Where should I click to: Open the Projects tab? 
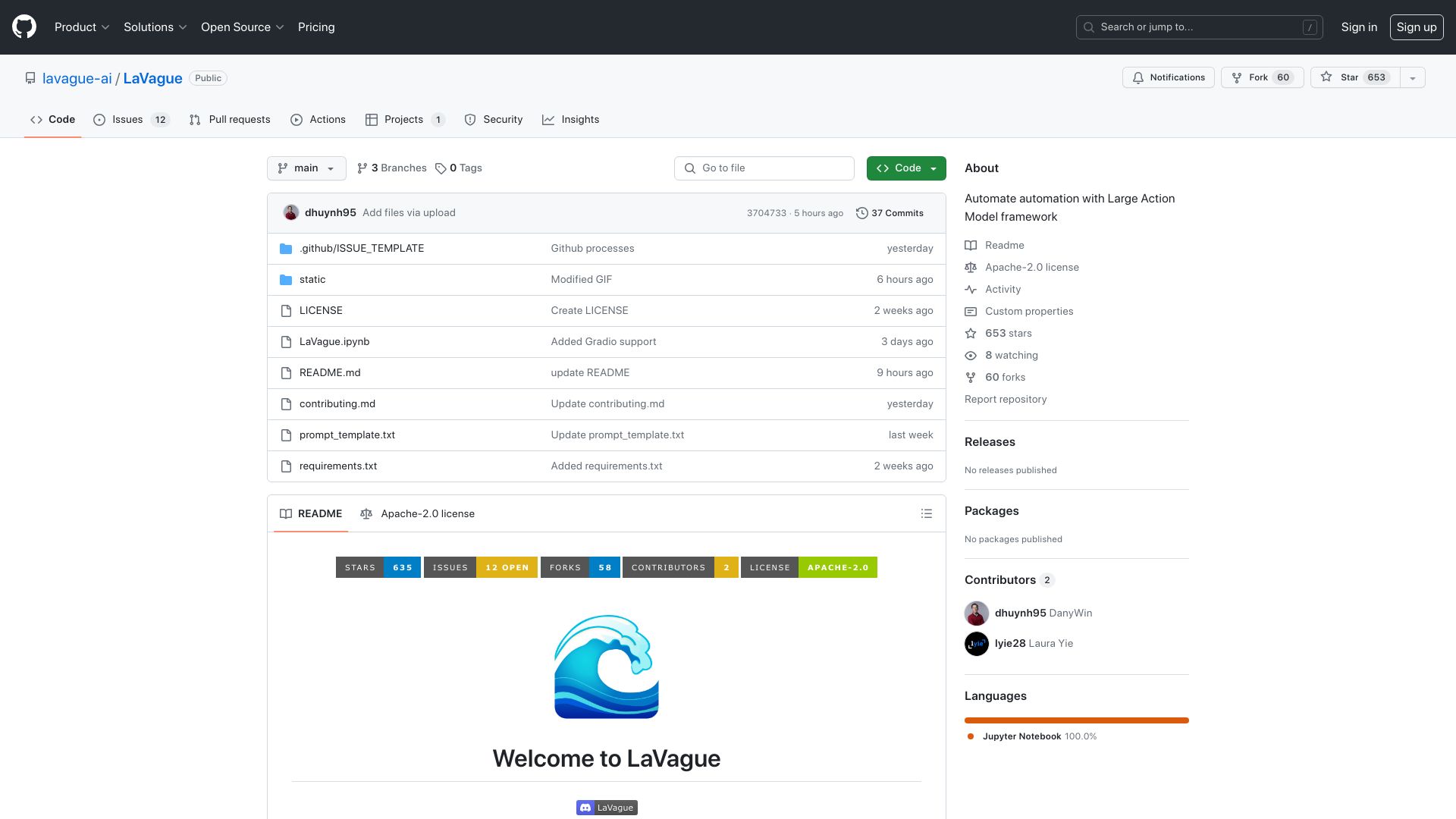(x=405, y=120)
